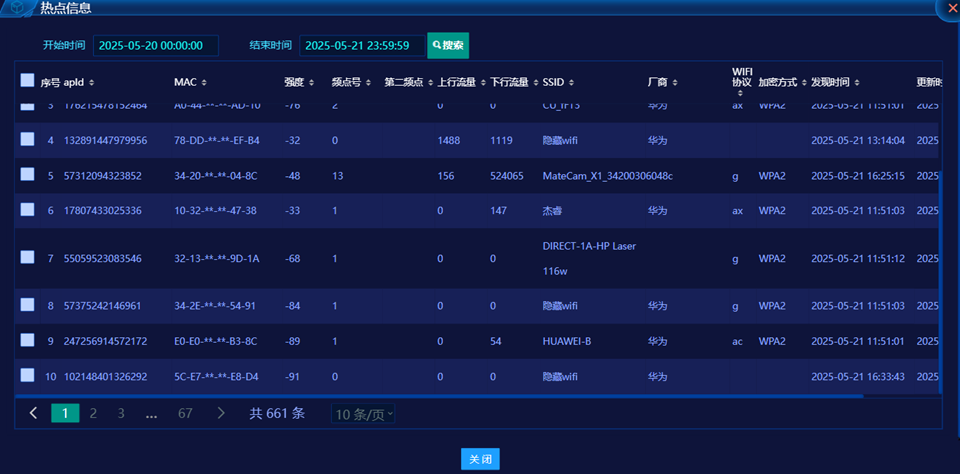Go to page 3
Screen dimensions: 960x474
121,413
